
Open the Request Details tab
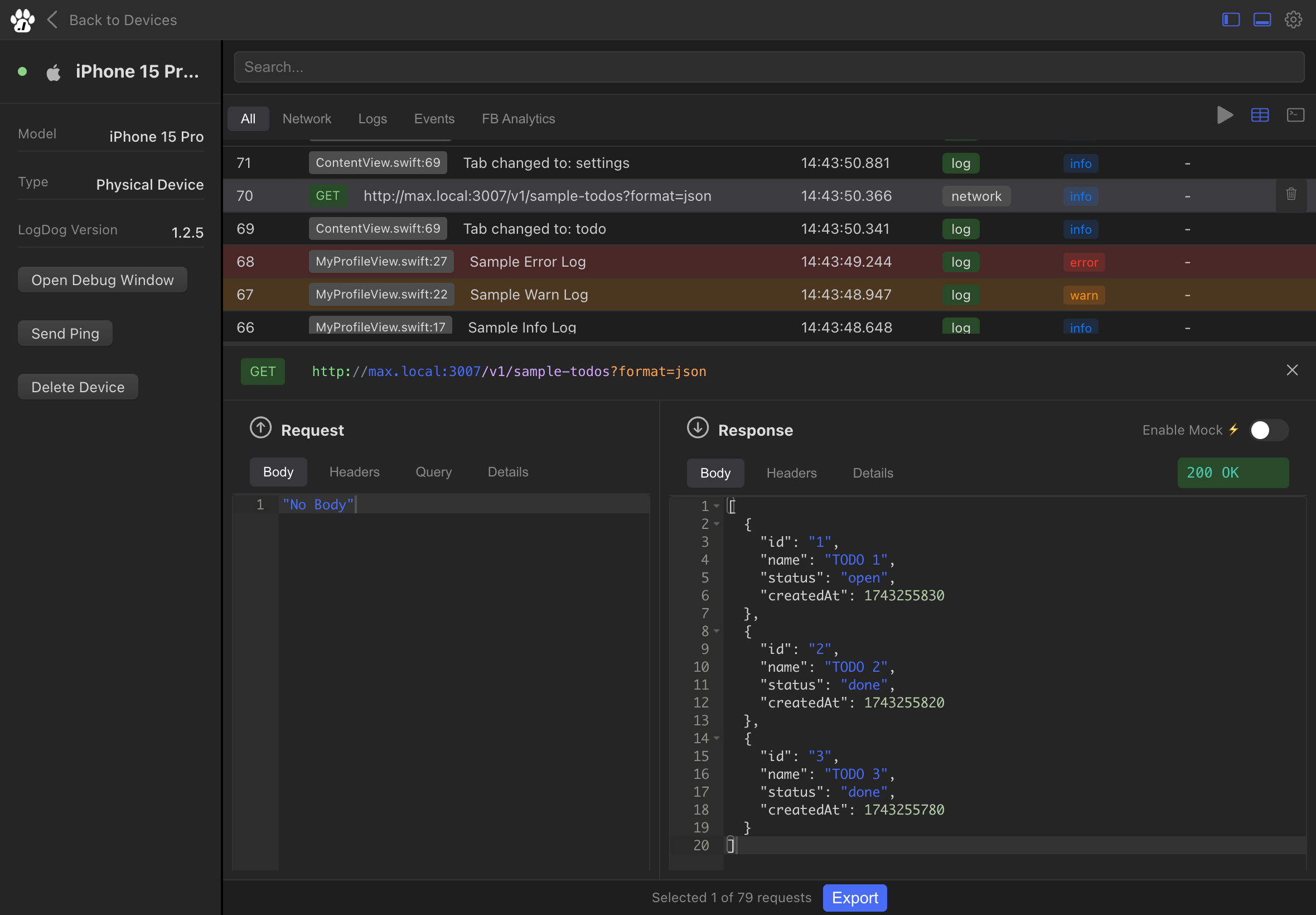(507, 472)
